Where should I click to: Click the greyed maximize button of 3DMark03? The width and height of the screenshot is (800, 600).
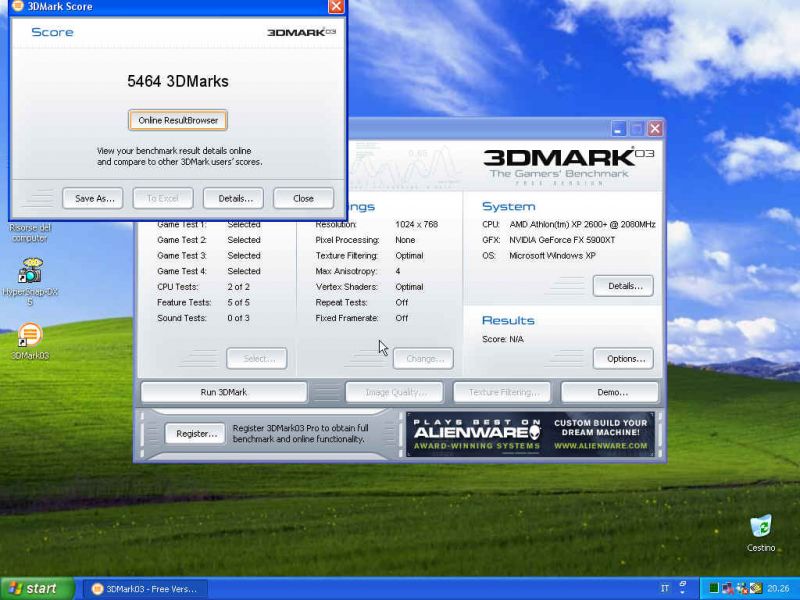[x=637, y=129]
